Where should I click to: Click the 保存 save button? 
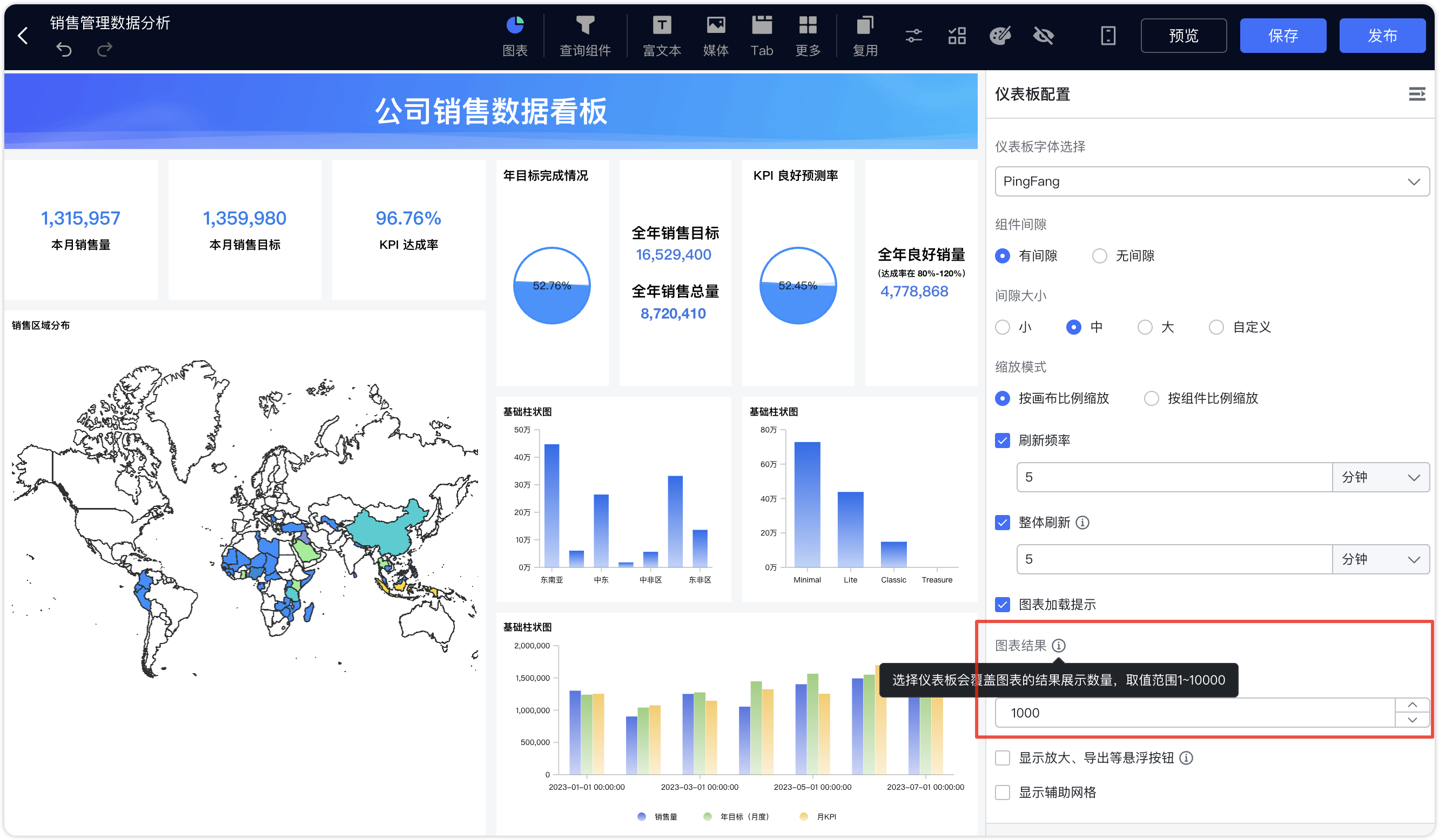tap(1282, 36)
